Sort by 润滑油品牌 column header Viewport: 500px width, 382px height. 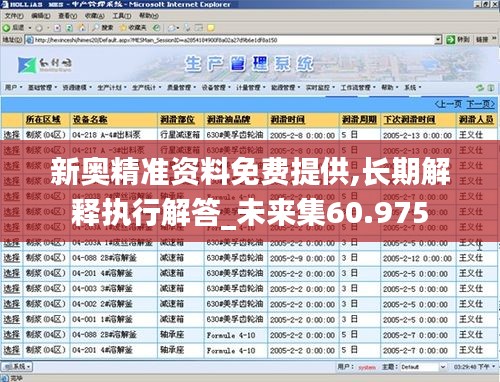tap(228, 120)
